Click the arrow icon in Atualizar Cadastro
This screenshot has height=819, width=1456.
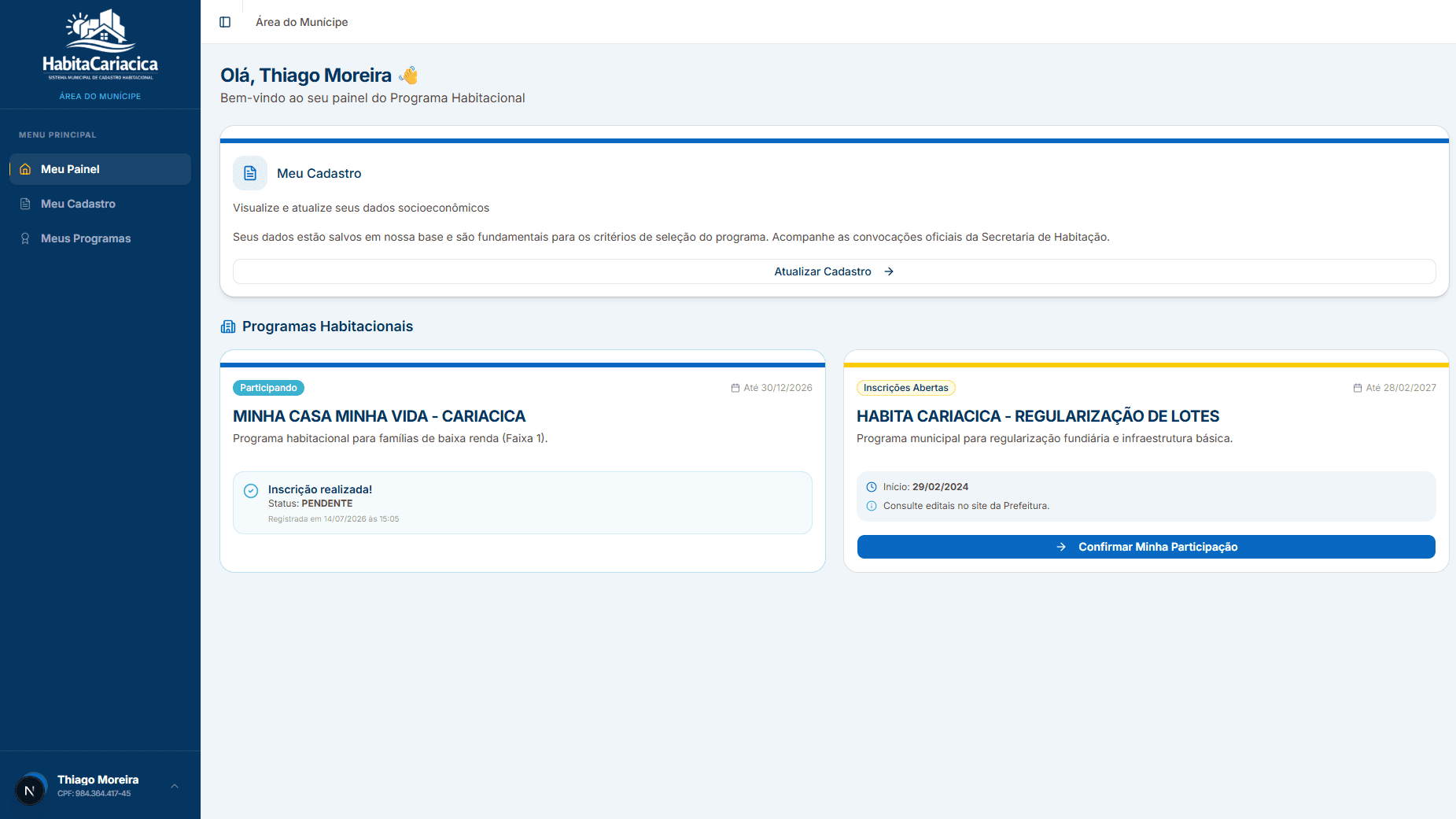click(889, 271)
